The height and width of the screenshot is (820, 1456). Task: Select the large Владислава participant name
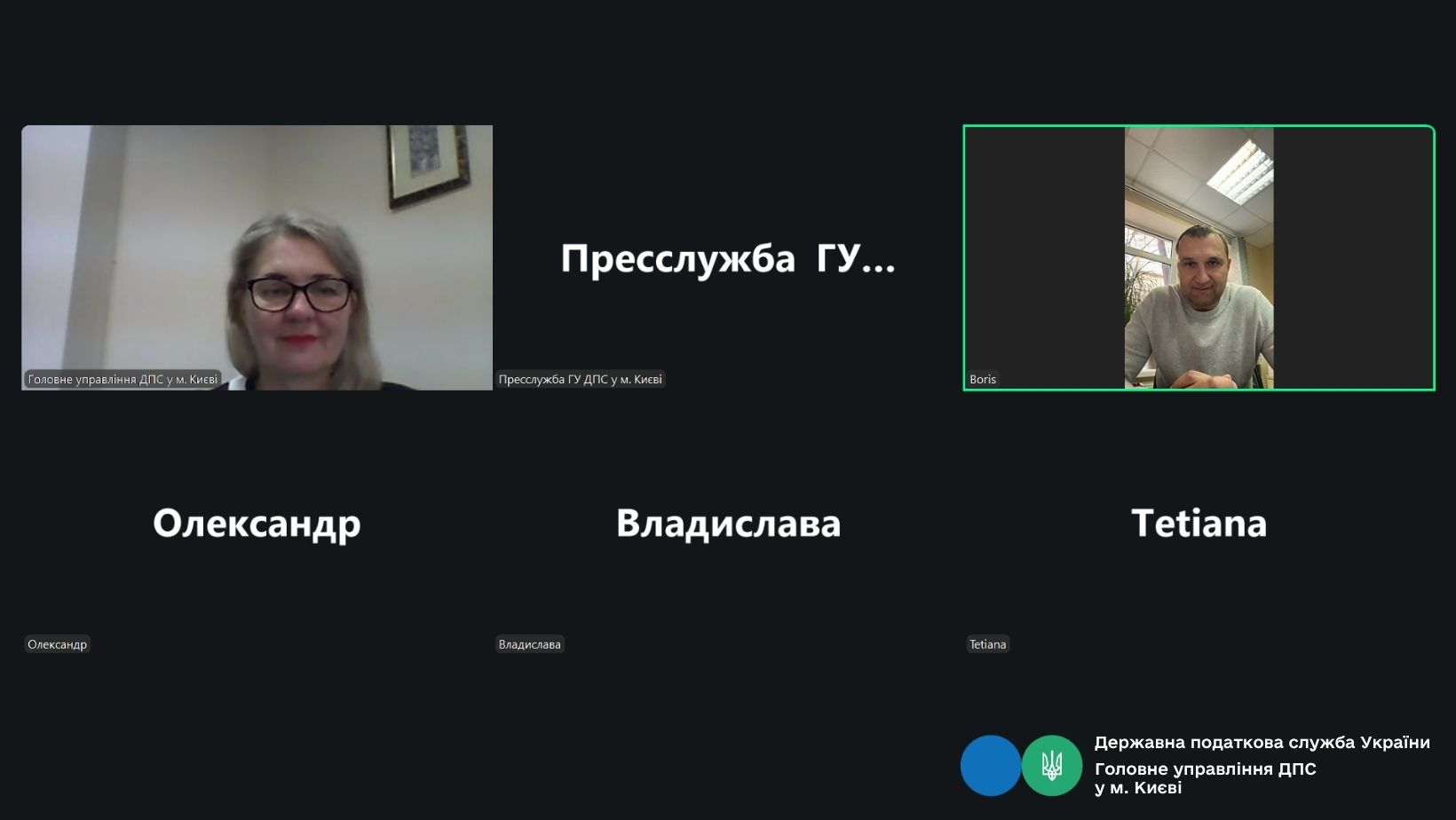coord(728,523)
